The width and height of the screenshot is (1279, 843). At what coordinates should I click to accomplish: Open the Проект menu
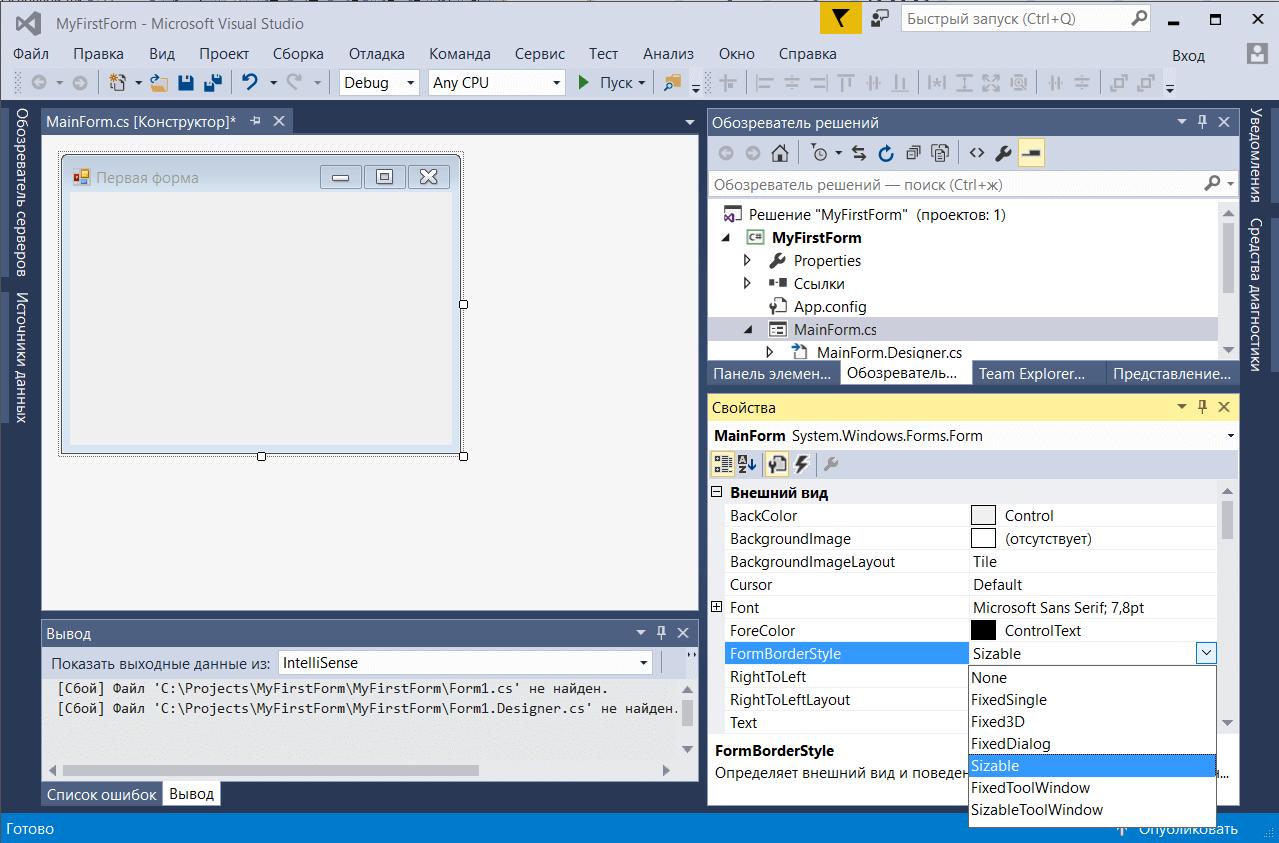[224, 54]
